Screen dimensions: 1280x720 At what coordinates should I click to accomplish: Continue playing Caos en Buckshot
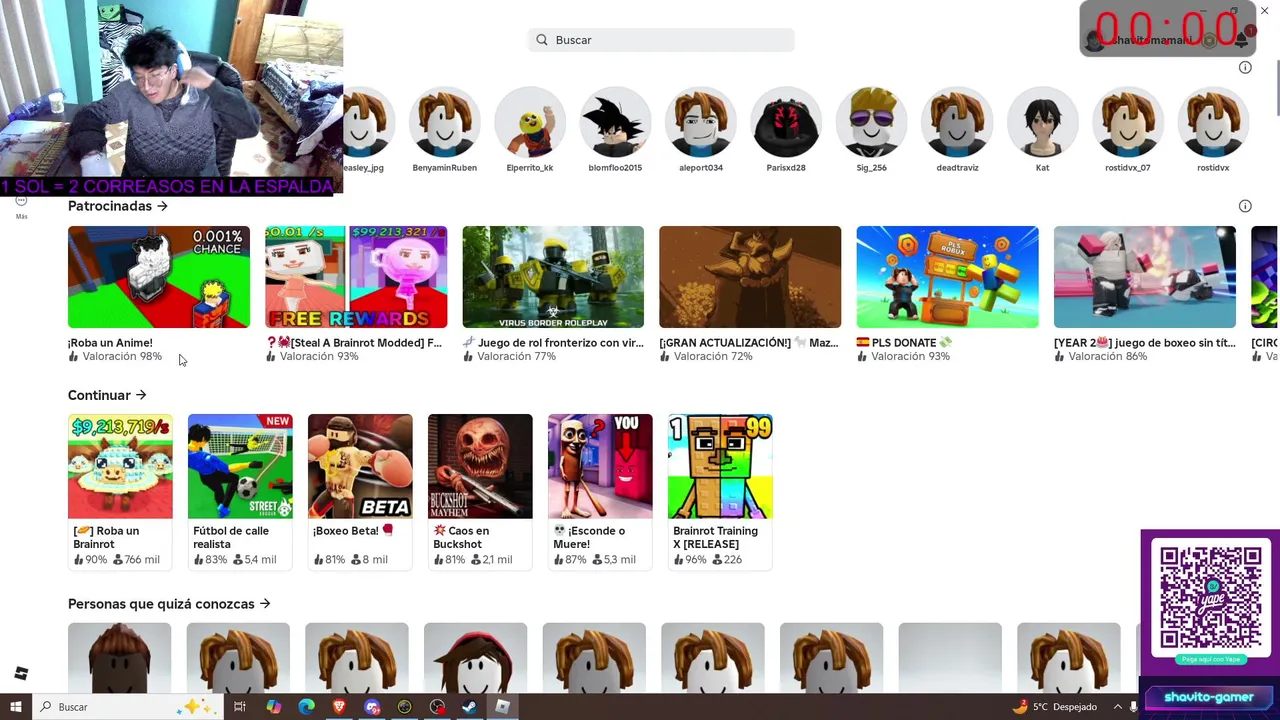point(480,466)
